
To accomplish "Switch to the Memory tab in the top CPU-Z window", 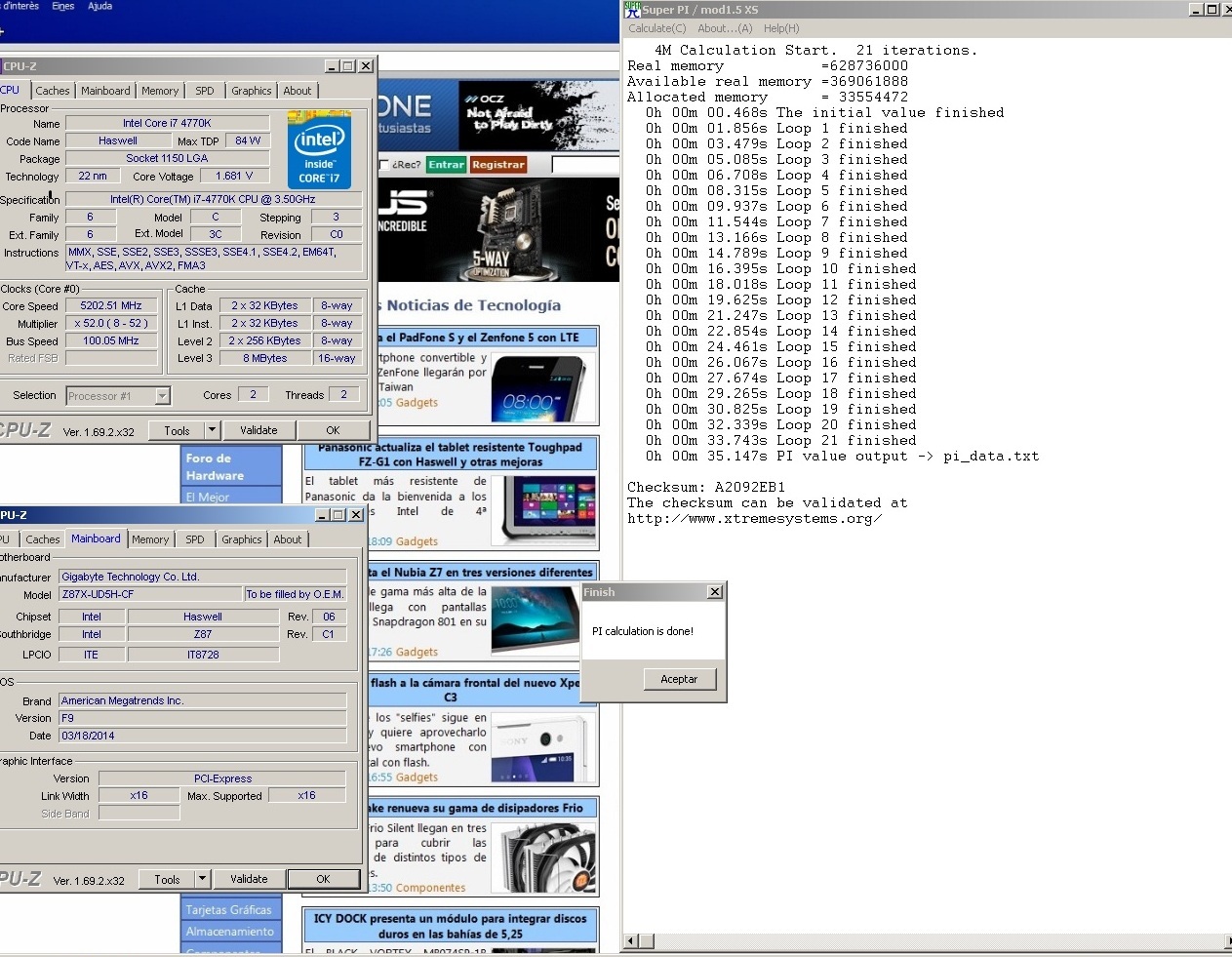I will click(x=160, y=91).
